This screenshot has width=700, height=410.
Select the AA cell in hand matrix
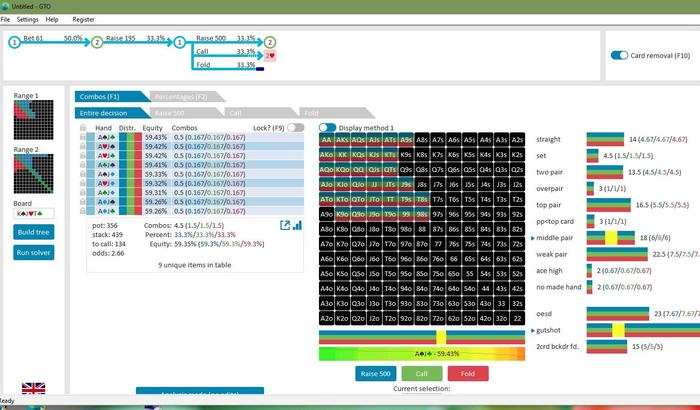327,139
